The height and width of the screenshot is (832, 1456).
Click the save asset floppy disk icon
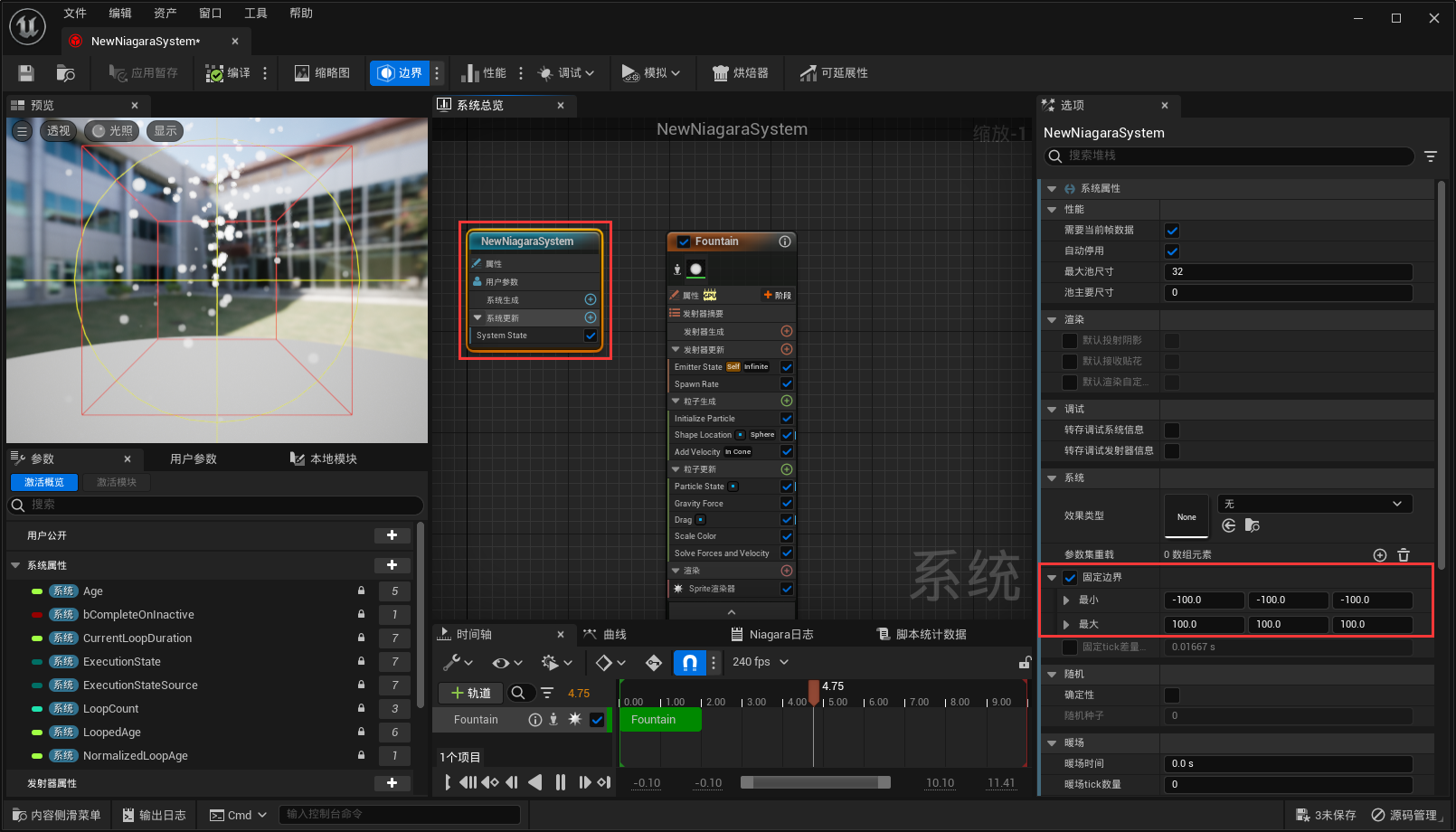[x=26, y=73]
